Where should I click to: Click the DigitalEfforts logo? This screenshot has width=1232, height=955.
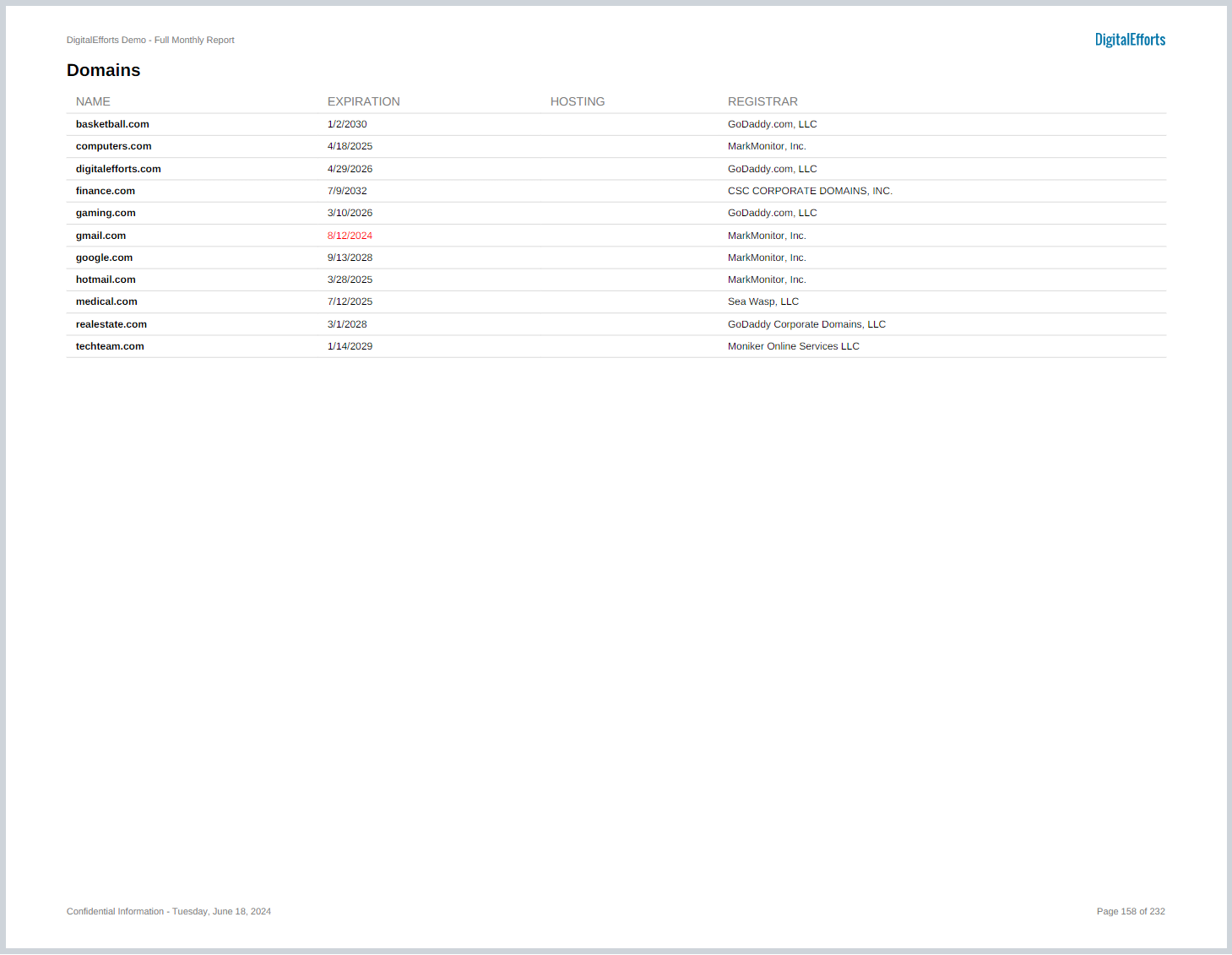[x=1130, y=40]
